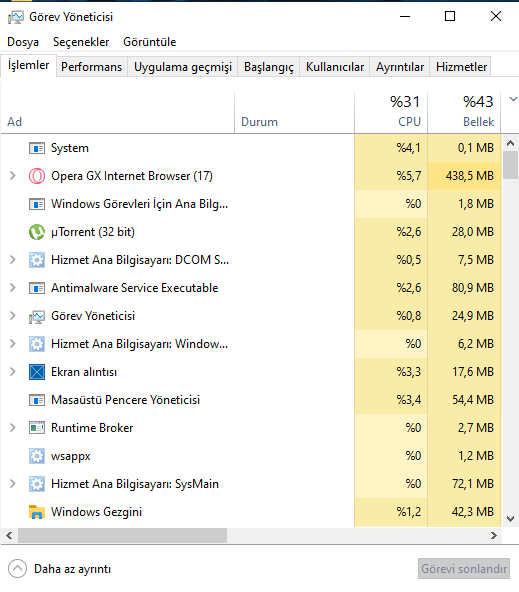
Task: Click the %3,3 CPU value for Ekran alıntısı
Action: (408, 372)
